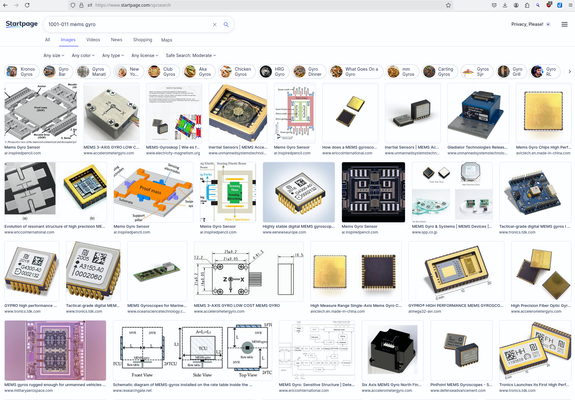This screenshot has height=400, width=575.
Task: Open the orange Proof mass diagram thumbnail
Action: [153, 192]
